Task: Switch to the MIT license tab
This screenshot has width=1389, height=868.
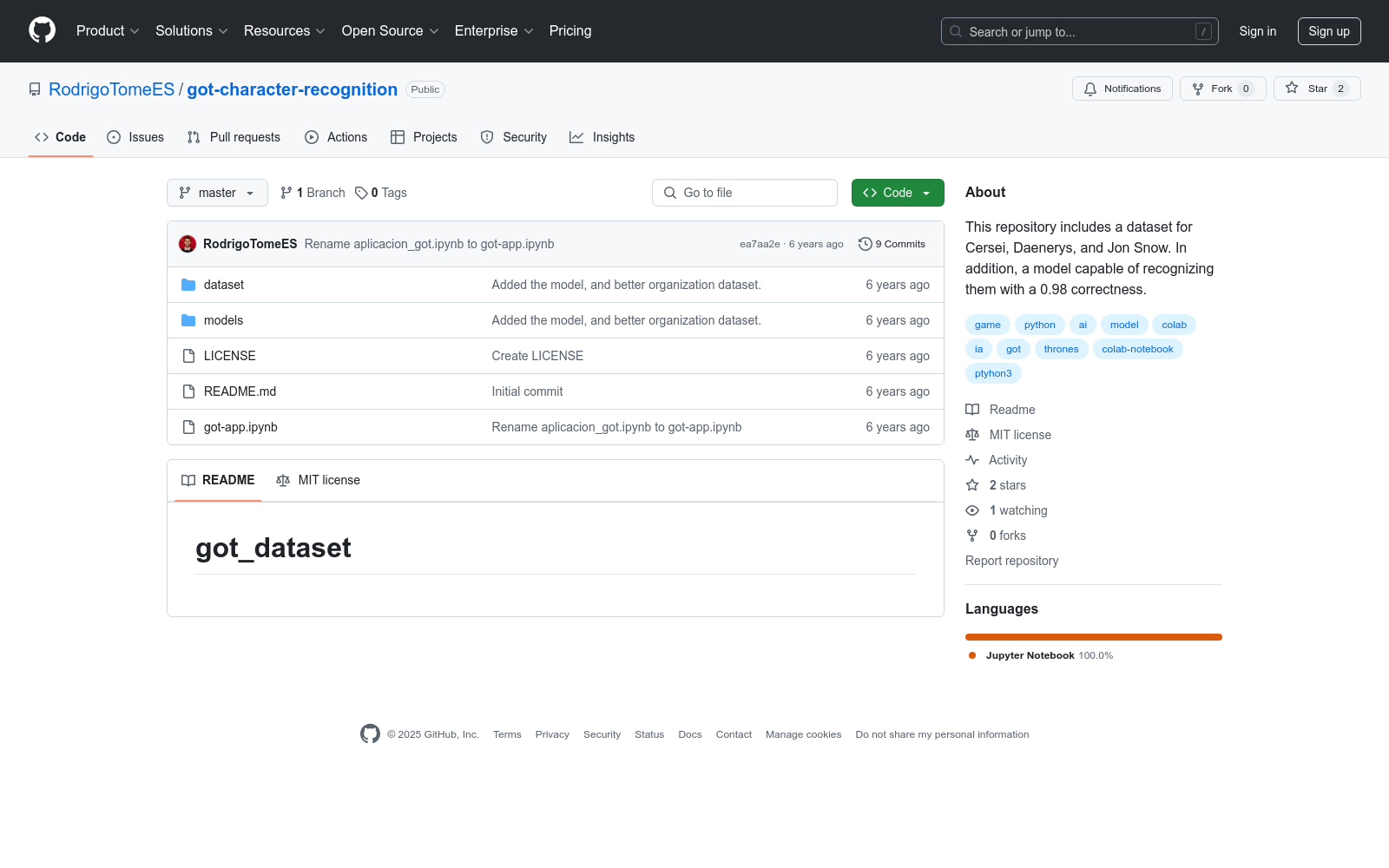Action: coord(318,480)
